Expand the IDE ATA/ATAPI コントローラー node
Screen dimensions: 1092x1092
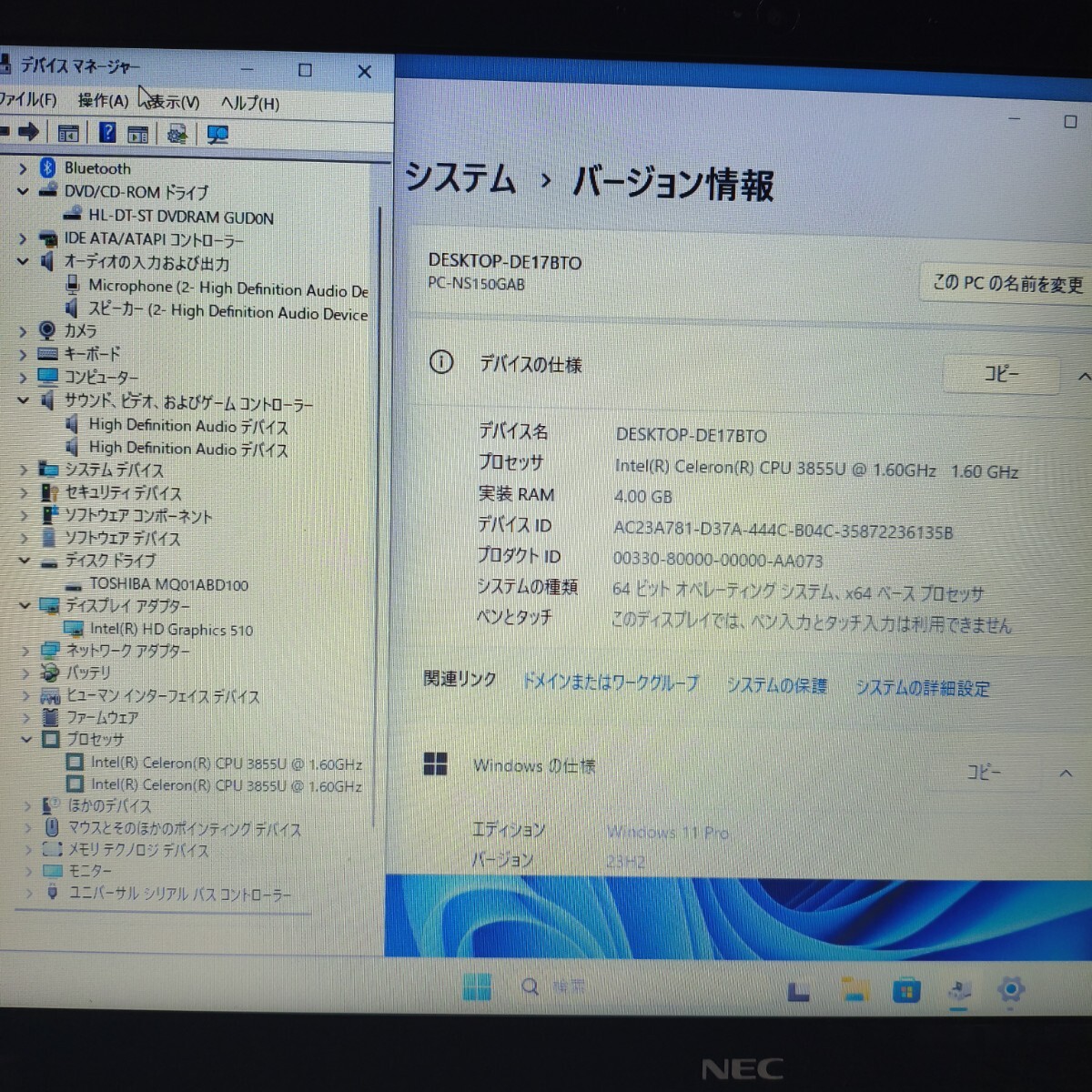tap(23, 238)
